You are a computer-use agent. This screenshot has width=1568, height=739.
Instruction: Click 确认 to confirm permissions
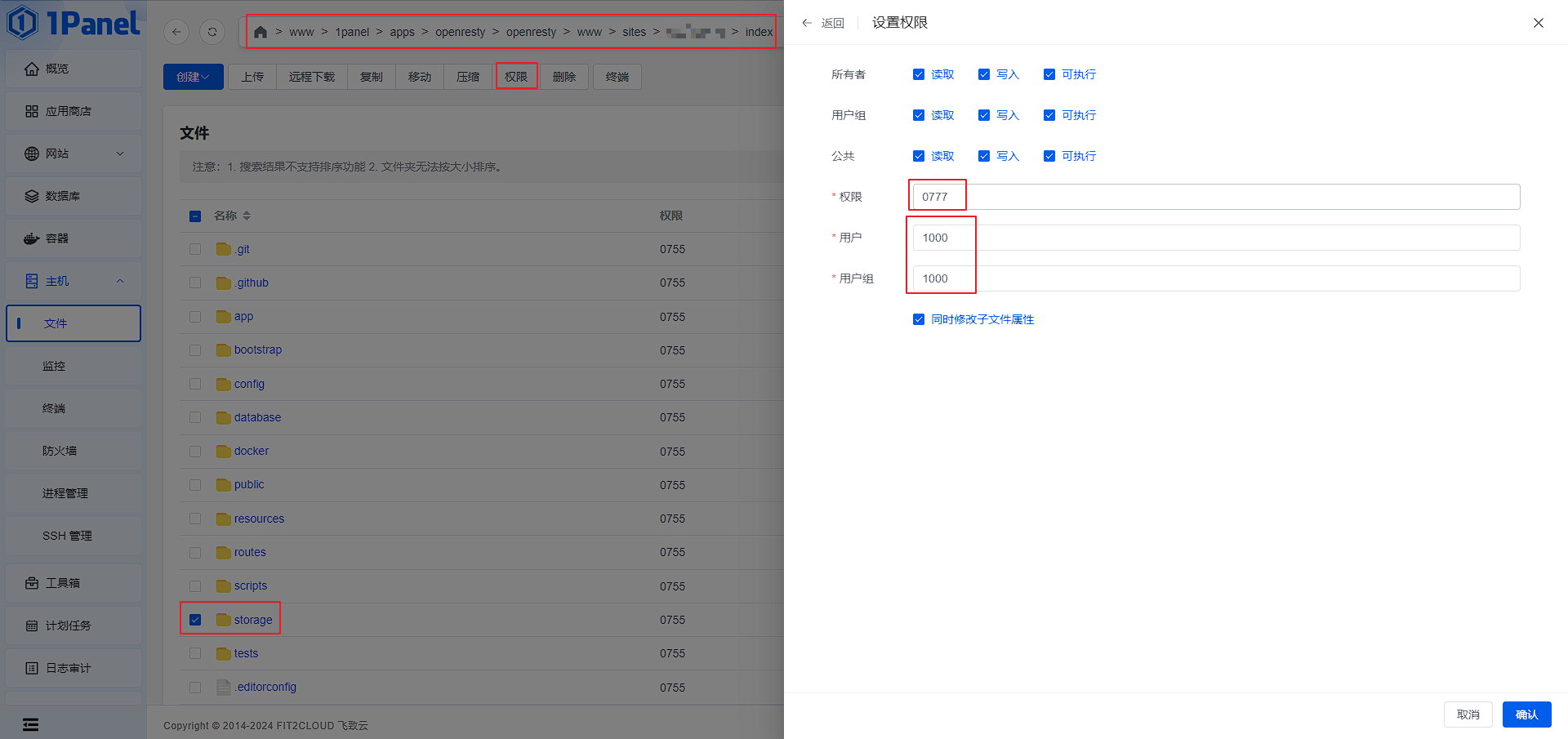pos(1527,715)
